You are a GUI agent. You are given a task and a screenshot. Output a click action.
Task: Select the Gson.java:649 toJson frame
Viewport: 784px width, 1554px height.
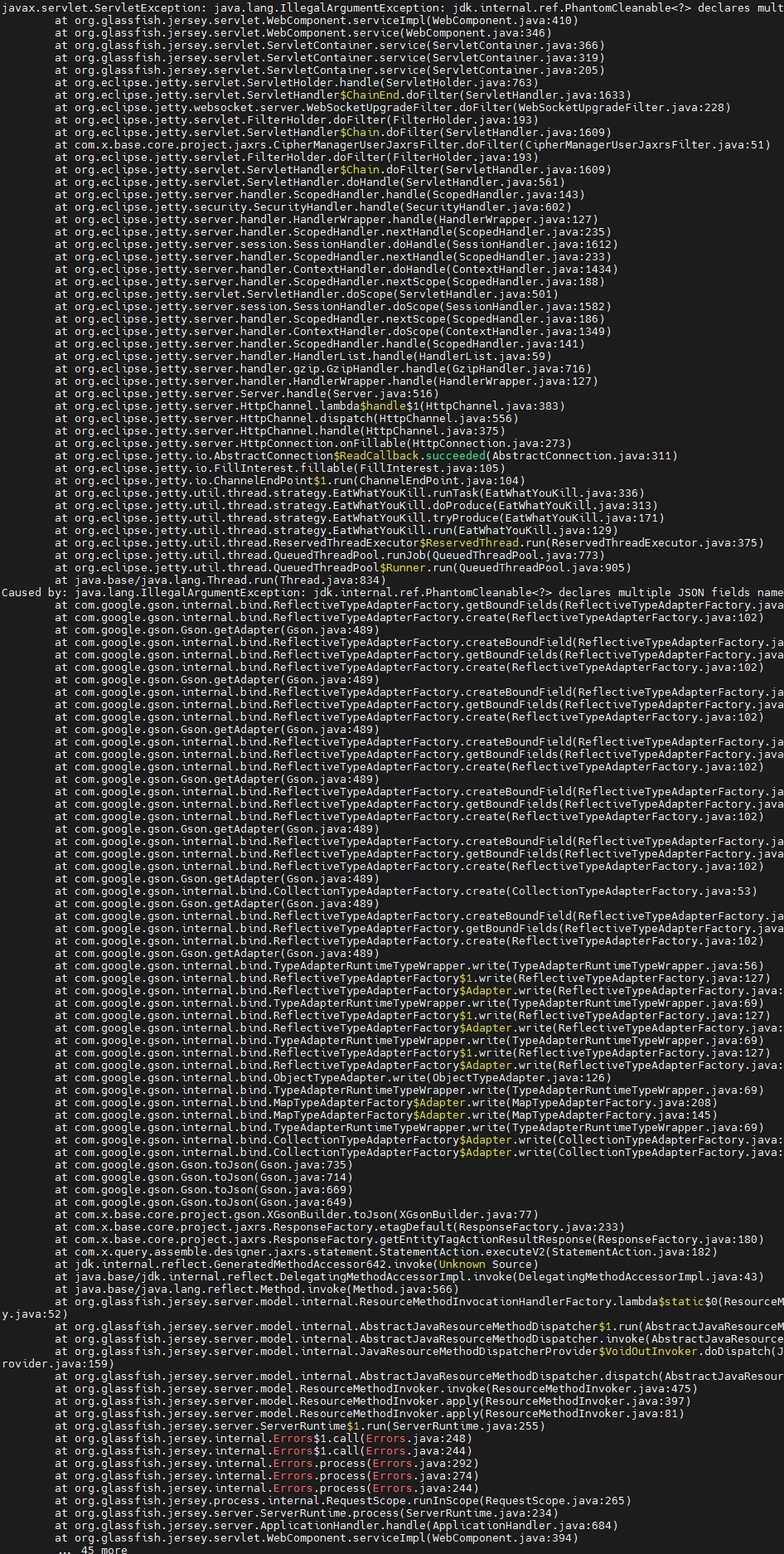204,1202
